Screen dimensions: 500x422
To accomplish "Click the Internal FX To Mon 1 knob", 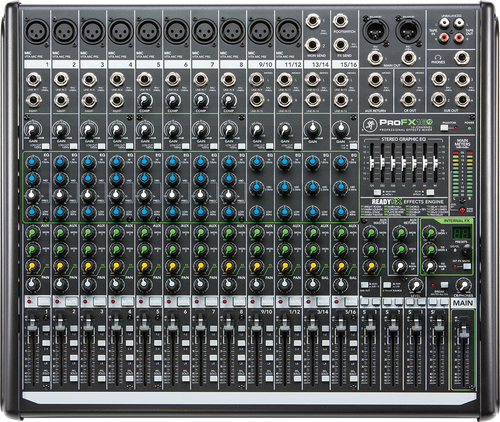I will tap(430, 233).
